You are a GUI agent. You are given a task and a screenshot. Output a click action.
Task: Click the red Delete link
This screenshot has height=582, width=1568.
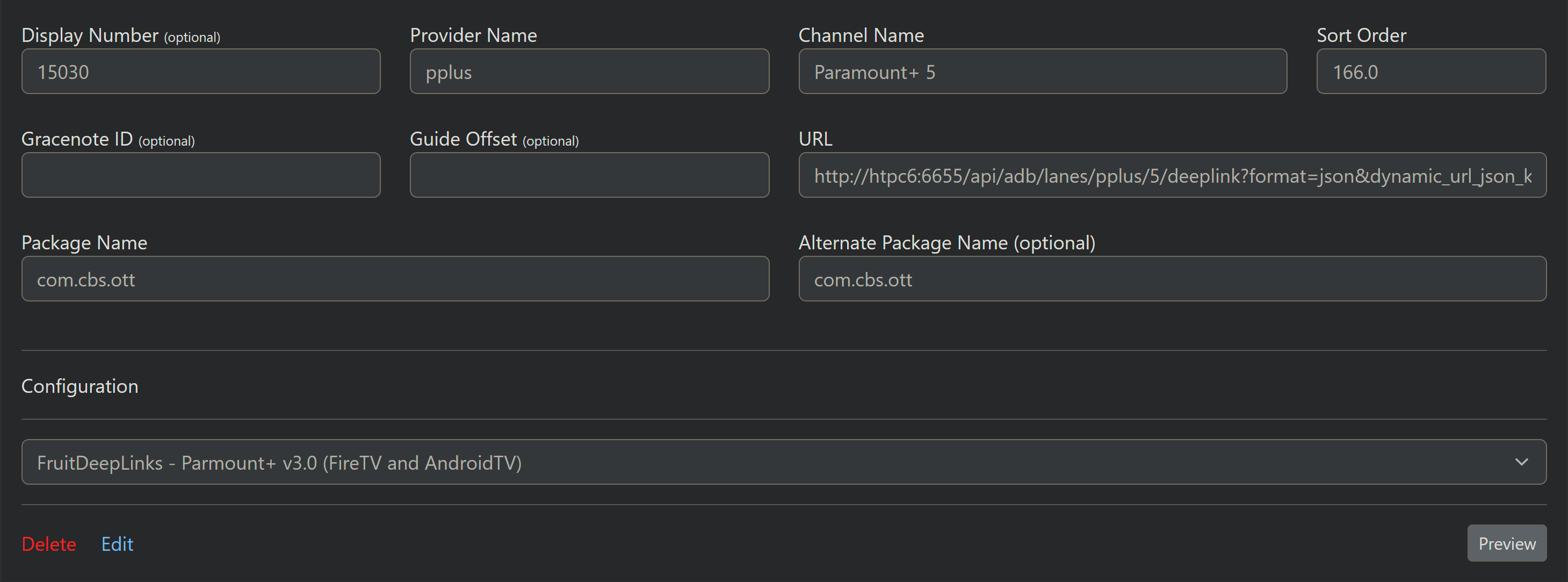tap(49, 544)
